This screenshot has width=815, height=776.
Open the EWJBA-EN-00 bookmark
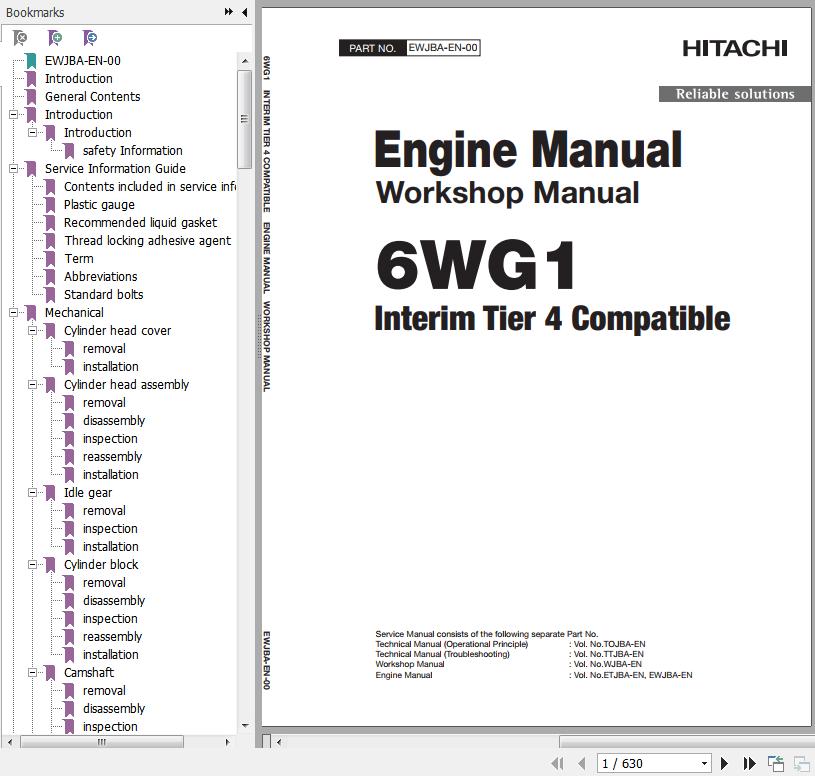point(83,61)
